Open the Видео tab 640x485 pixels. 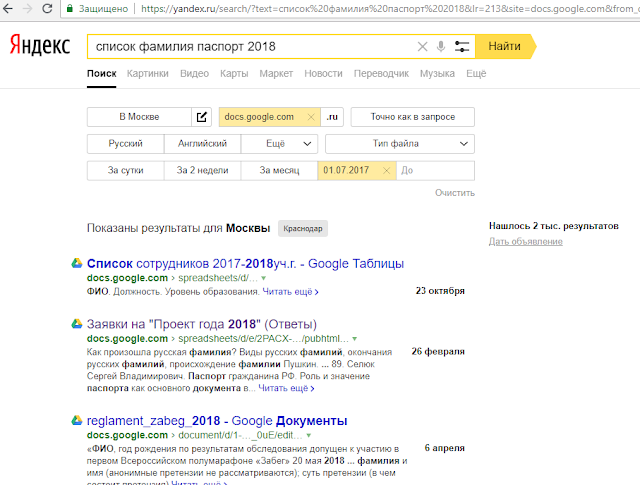[194, 73]
